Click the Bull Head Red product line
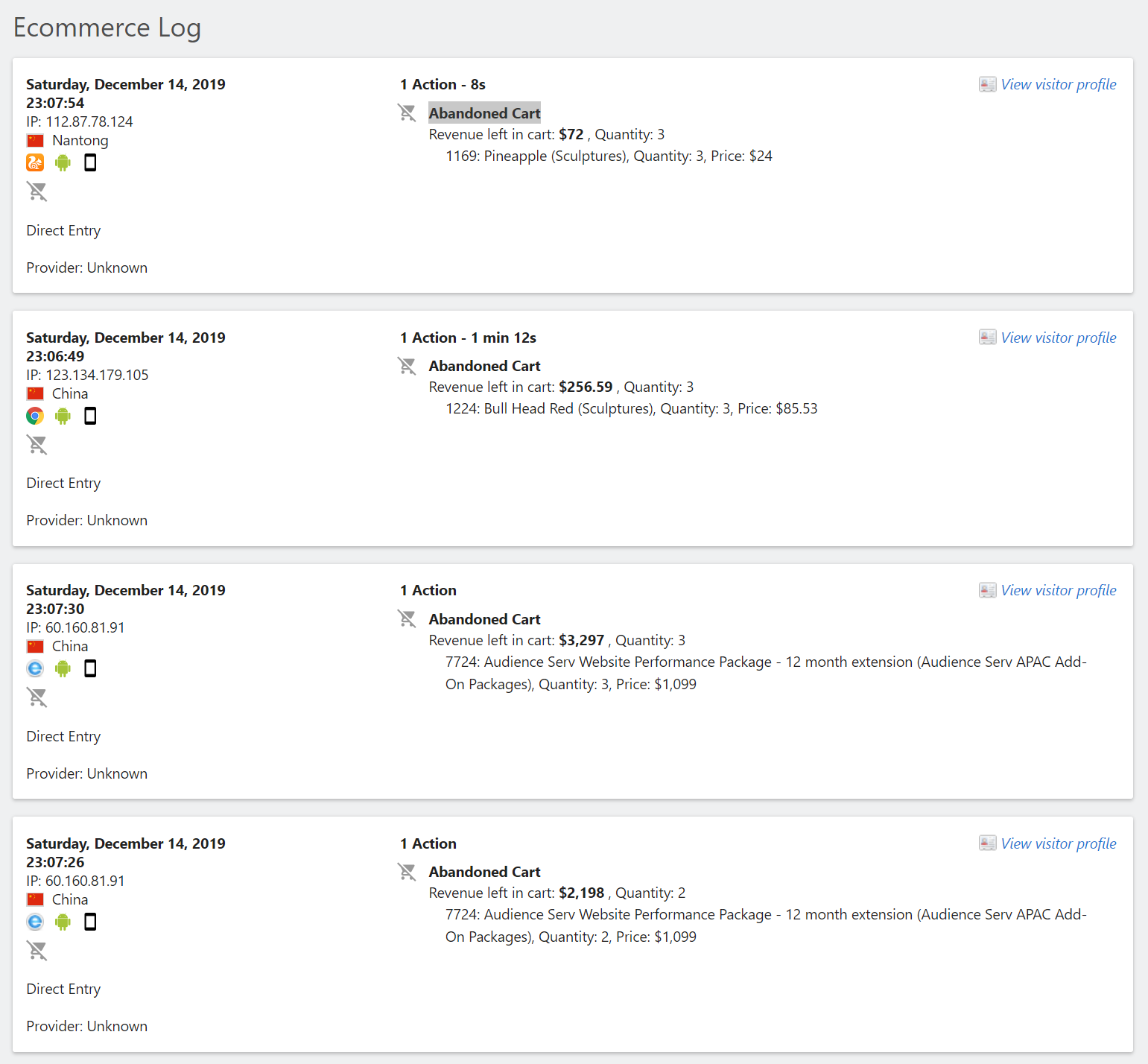This screenshot has height=1064, width=1148. pos(631,408)
